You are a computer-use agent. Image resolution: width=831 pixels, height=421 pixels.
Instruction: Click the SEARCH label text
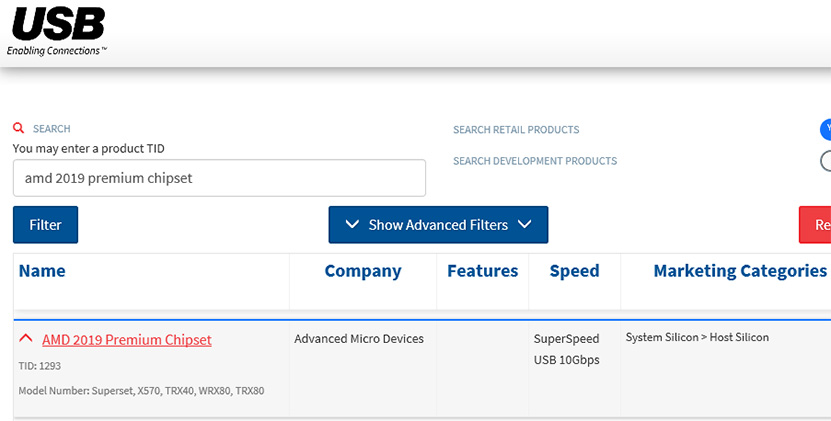(x=51, y=129)
